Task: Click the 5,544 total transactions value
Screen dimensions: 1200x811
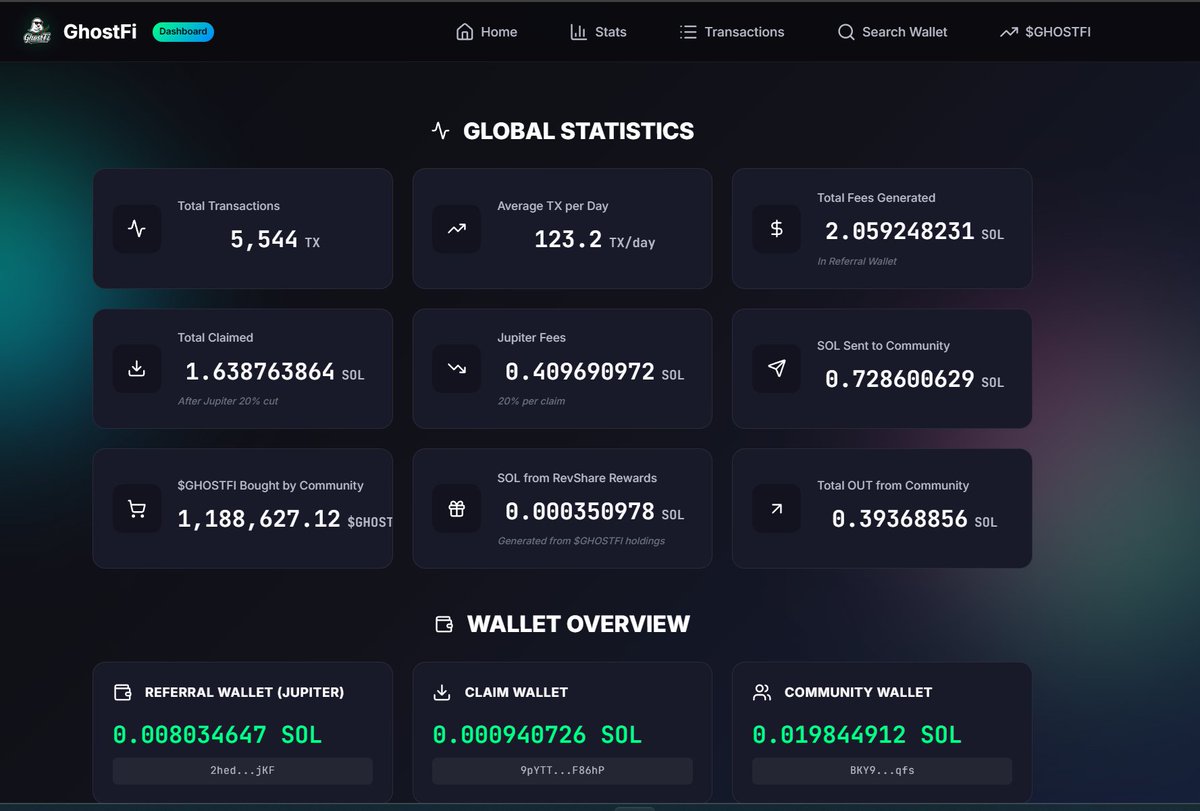Action: tap(275, 240)
